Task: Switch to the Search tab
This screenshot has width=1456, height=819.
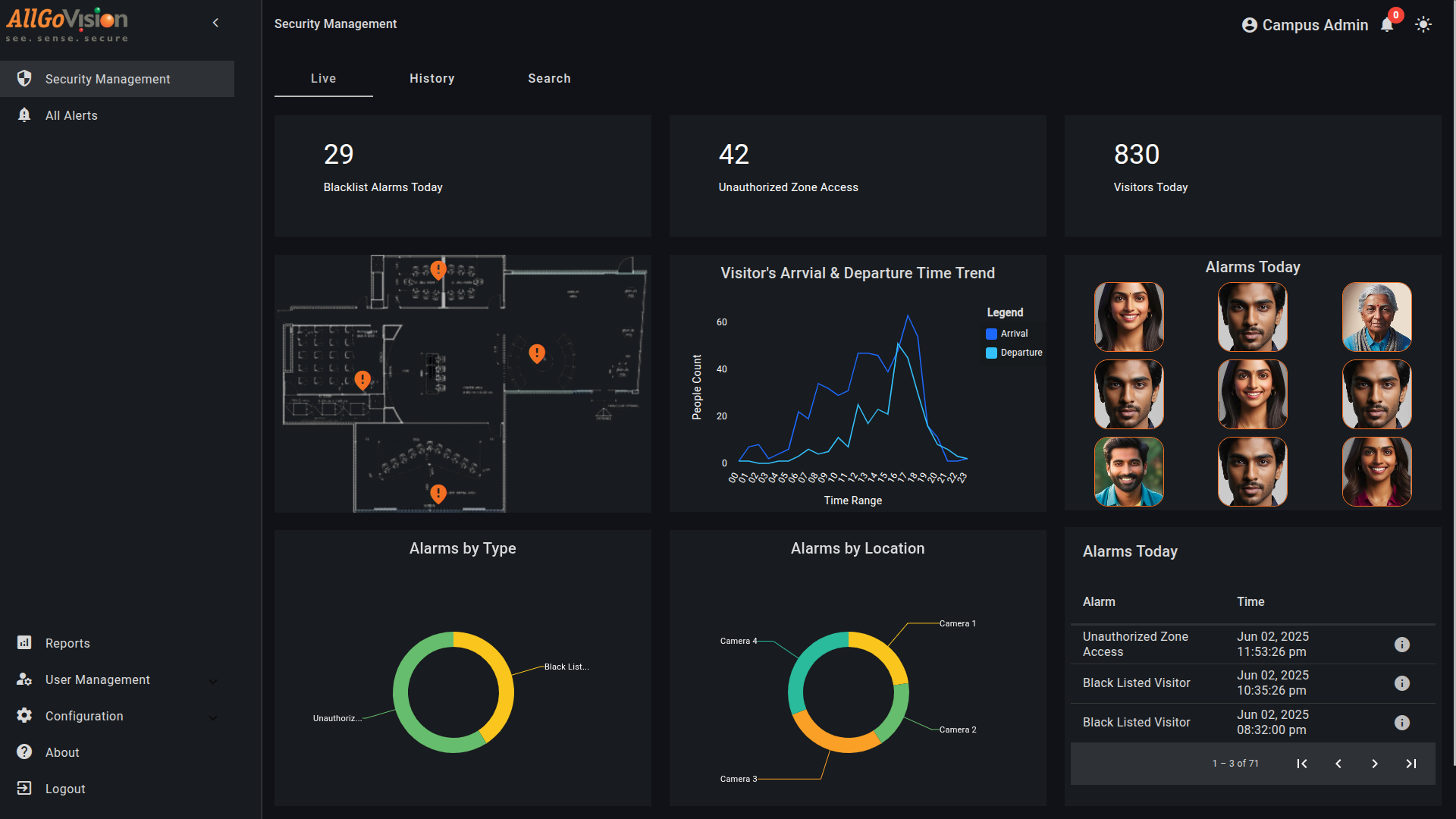Action: coord(549,78)
